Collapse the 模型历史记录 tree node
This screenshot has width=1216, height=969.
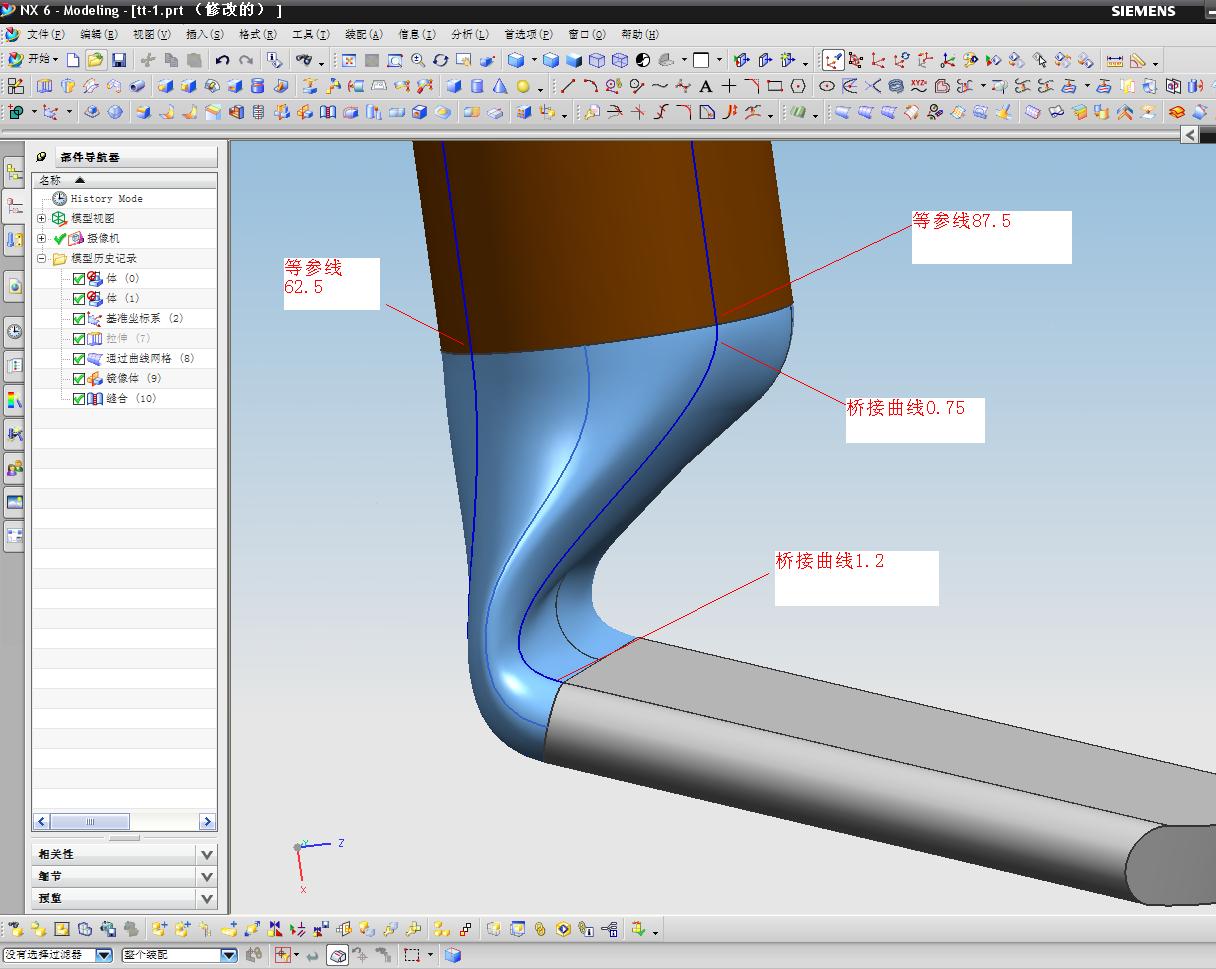[42, 259]
